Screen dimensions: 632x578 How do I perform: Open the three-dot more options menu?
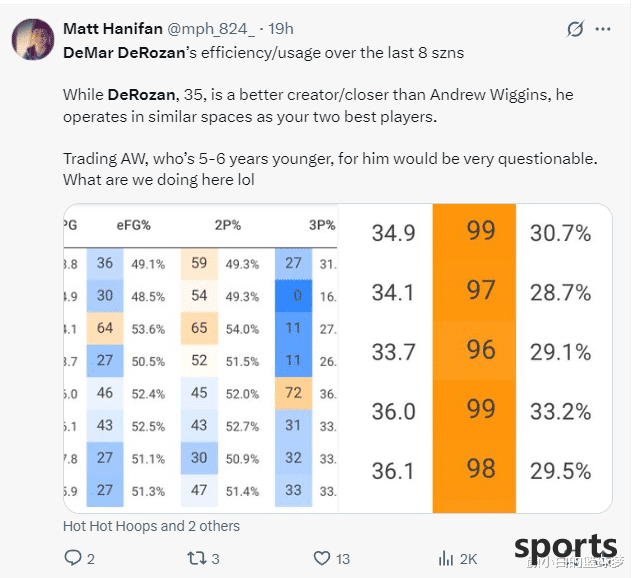[603, 29]
